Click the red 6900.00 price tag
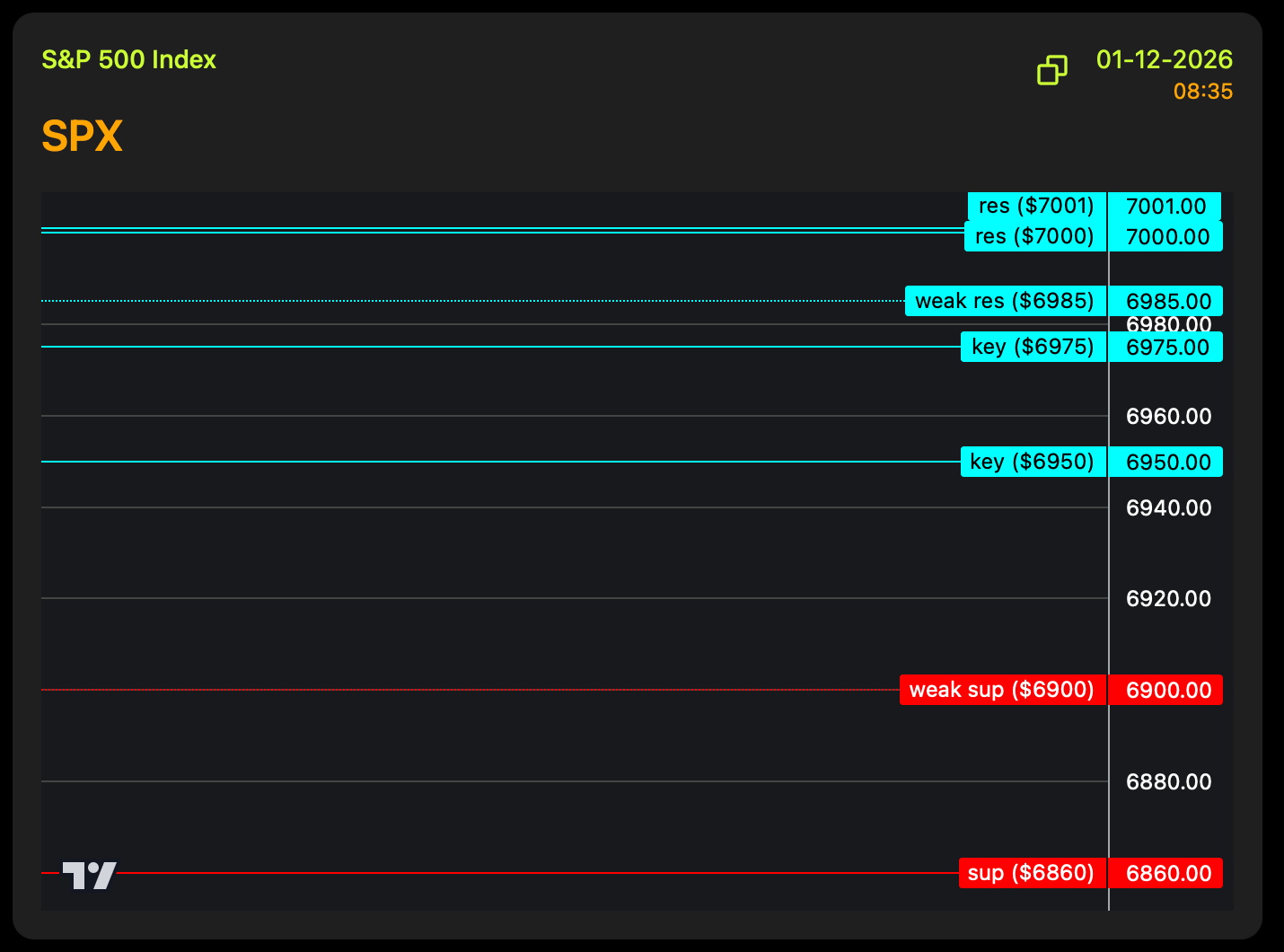The height and width of the screenshot is (952, 1284). (1165, 690)
